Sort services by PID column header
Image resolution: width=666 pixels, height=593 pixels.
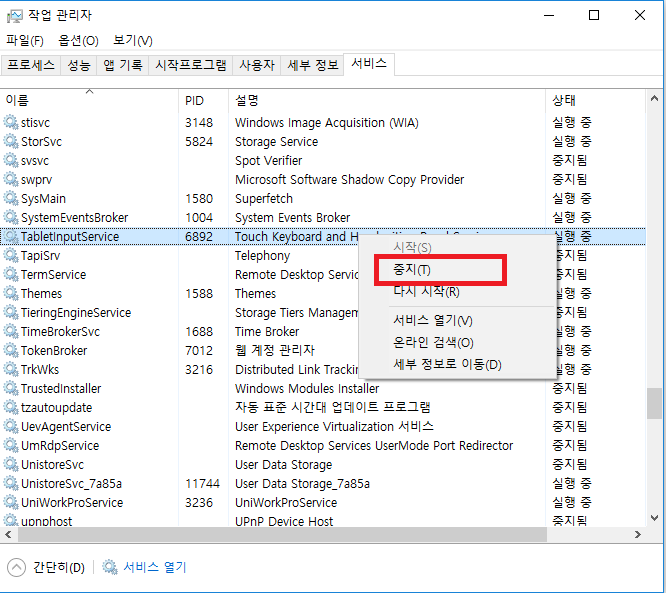pyautogui.click(x=194, y=100)
